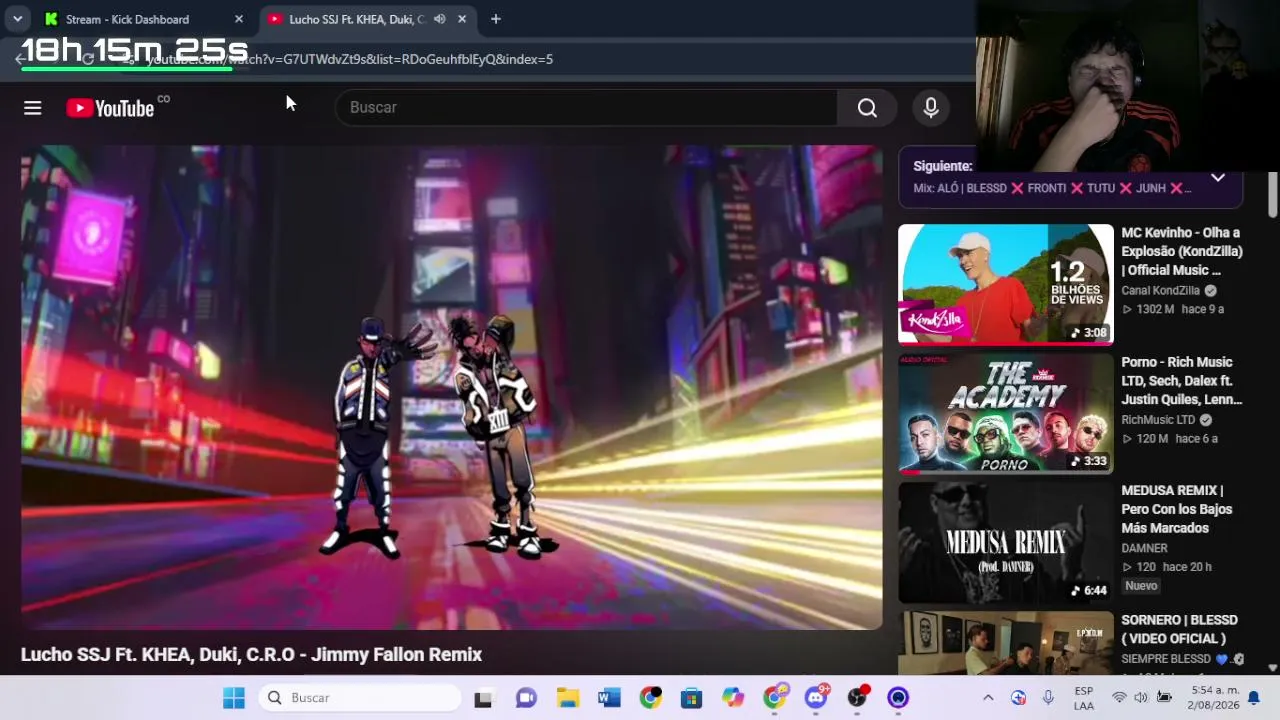Click the magnifier search button on YouTube
This screenshot has height=720, width=1280.
coord(867,108)
